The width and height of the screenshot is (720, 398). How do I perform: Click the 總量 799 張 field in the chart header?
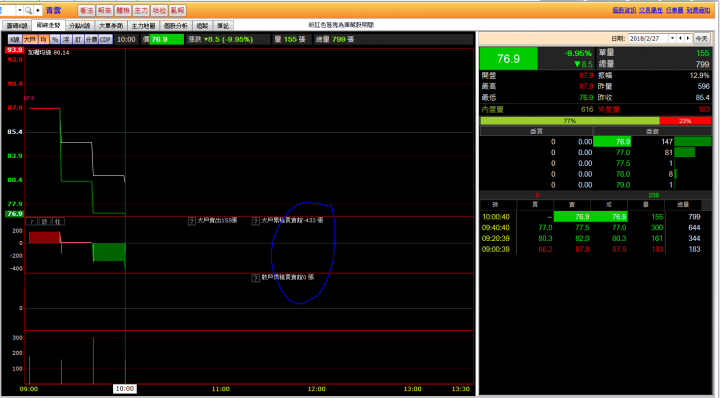click(335, 39)
